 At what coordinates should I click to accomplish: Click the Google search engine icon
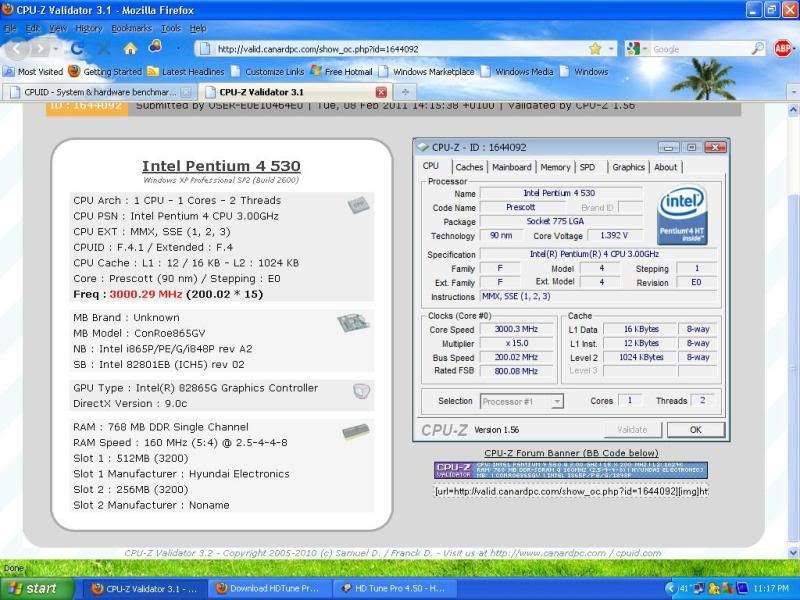click(x=633, y=49)
